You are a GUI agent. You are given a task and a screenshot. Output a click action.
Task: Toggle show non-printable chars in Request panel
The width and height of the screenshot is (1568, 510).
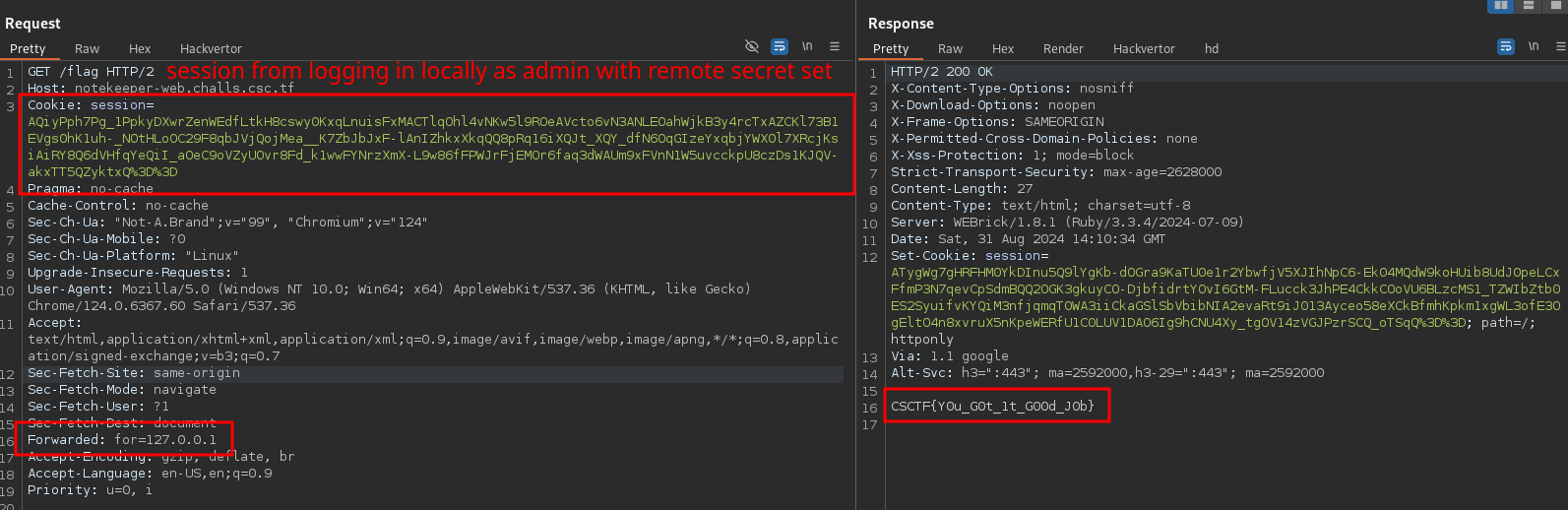coord(807,46)
